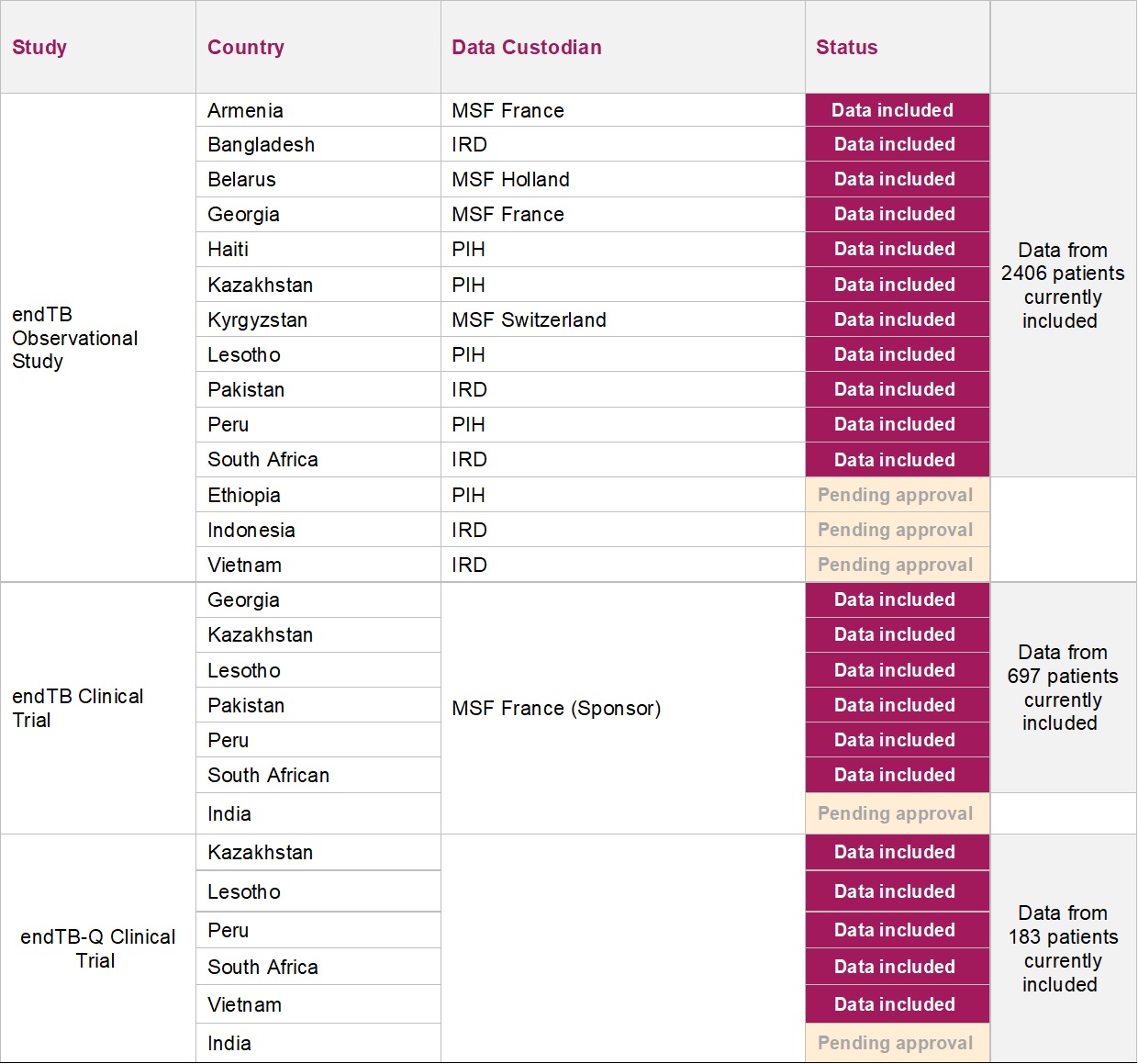The height and width of the screenshot is (1064, 1138).
Task: Click the Status column header
Action: (847, 48)
